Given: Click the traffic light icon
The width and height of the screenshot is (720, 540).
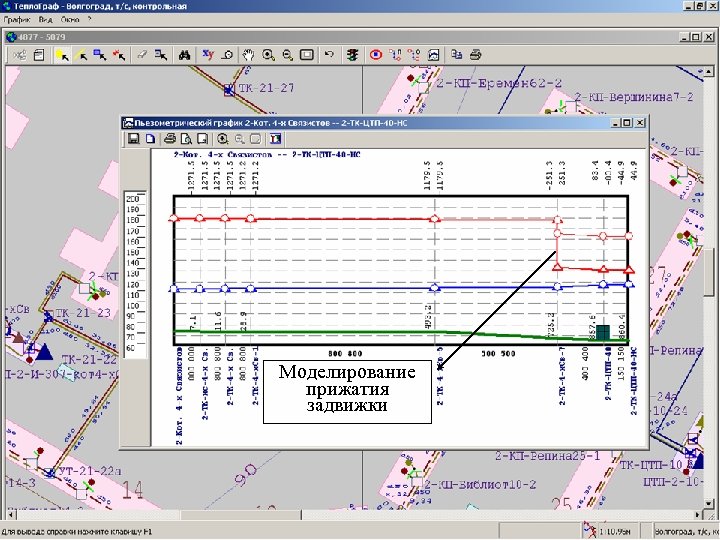Looking at the screenshot, I should 352,55.
